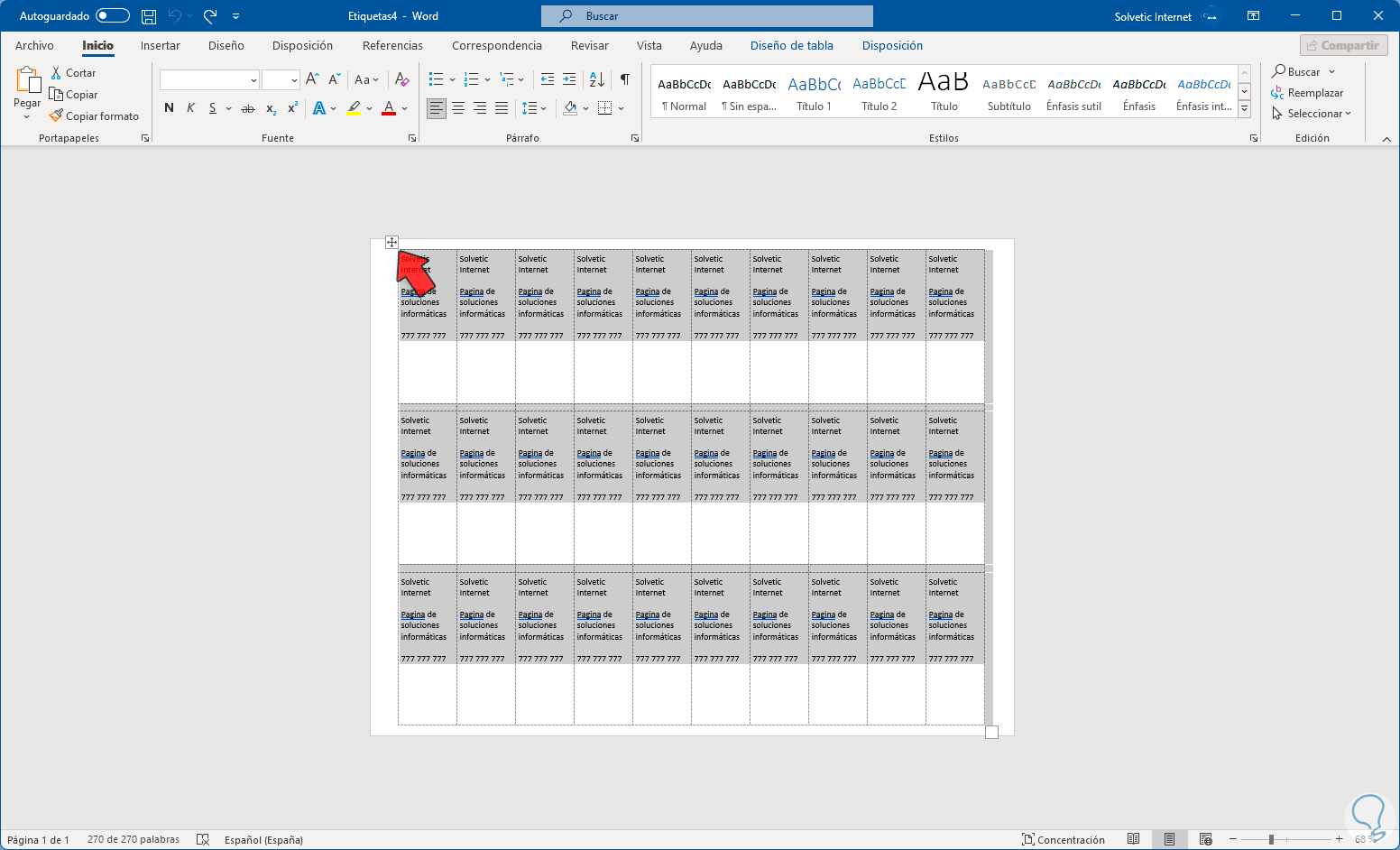The image size is (1400, 850).
Task: Expand the line spacing dropdown
Action: pyautogui.click(x=543, y=108)
